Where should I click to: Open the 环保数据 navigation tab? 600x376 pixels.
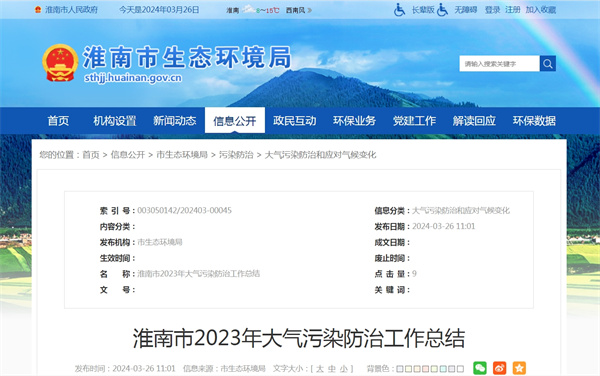[x=534, y=121]
